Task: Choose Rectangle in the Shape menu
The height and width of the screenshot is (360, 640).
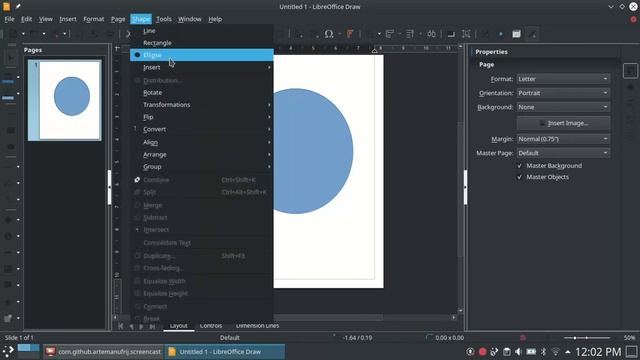Action: point(202,43)
